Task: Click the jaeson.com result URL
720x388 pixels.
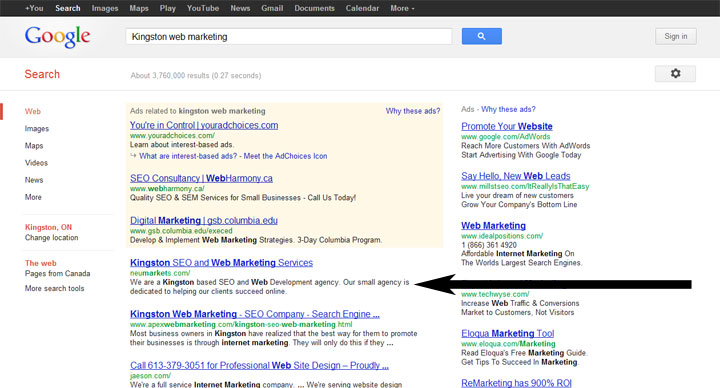Action: (150, 376)
